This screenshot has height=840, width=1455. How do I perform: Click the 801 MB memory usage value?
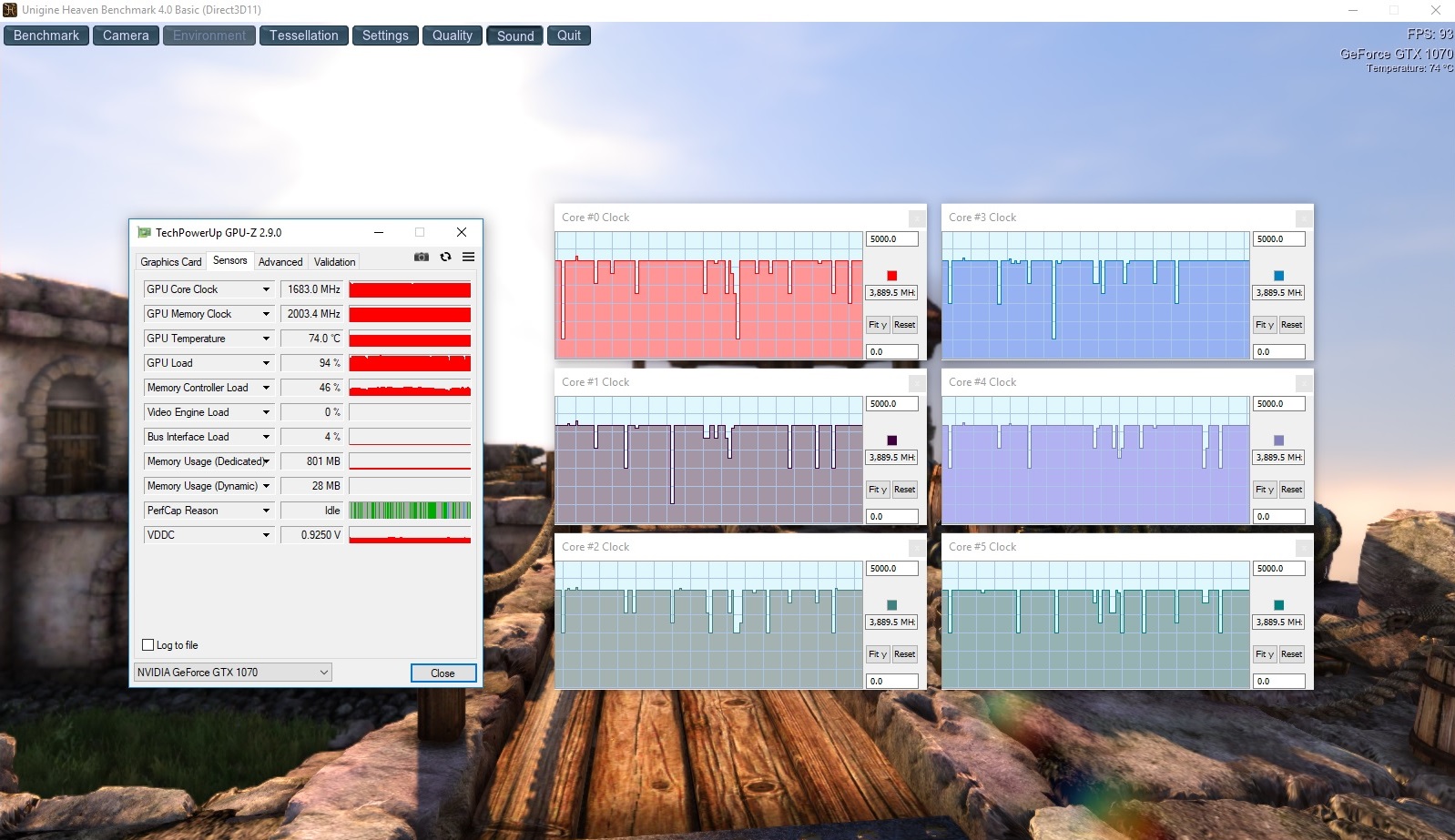point(311,461)
